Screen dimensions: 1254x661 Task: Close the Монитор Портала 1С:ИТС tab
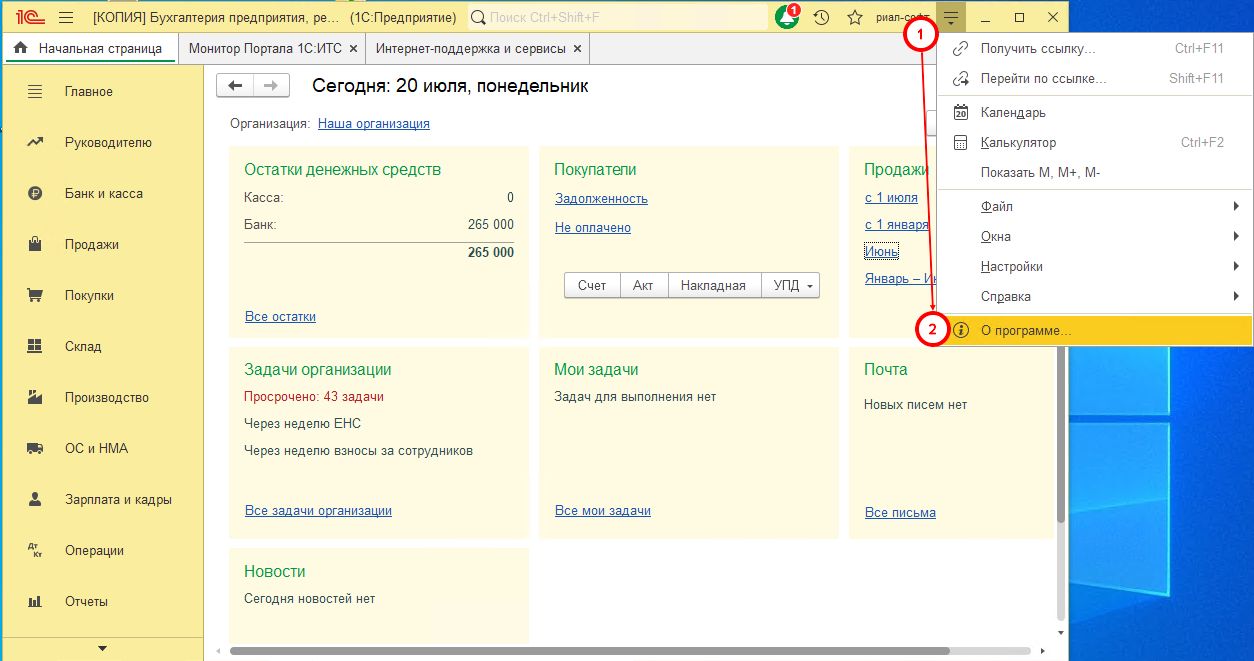point(353,49)
